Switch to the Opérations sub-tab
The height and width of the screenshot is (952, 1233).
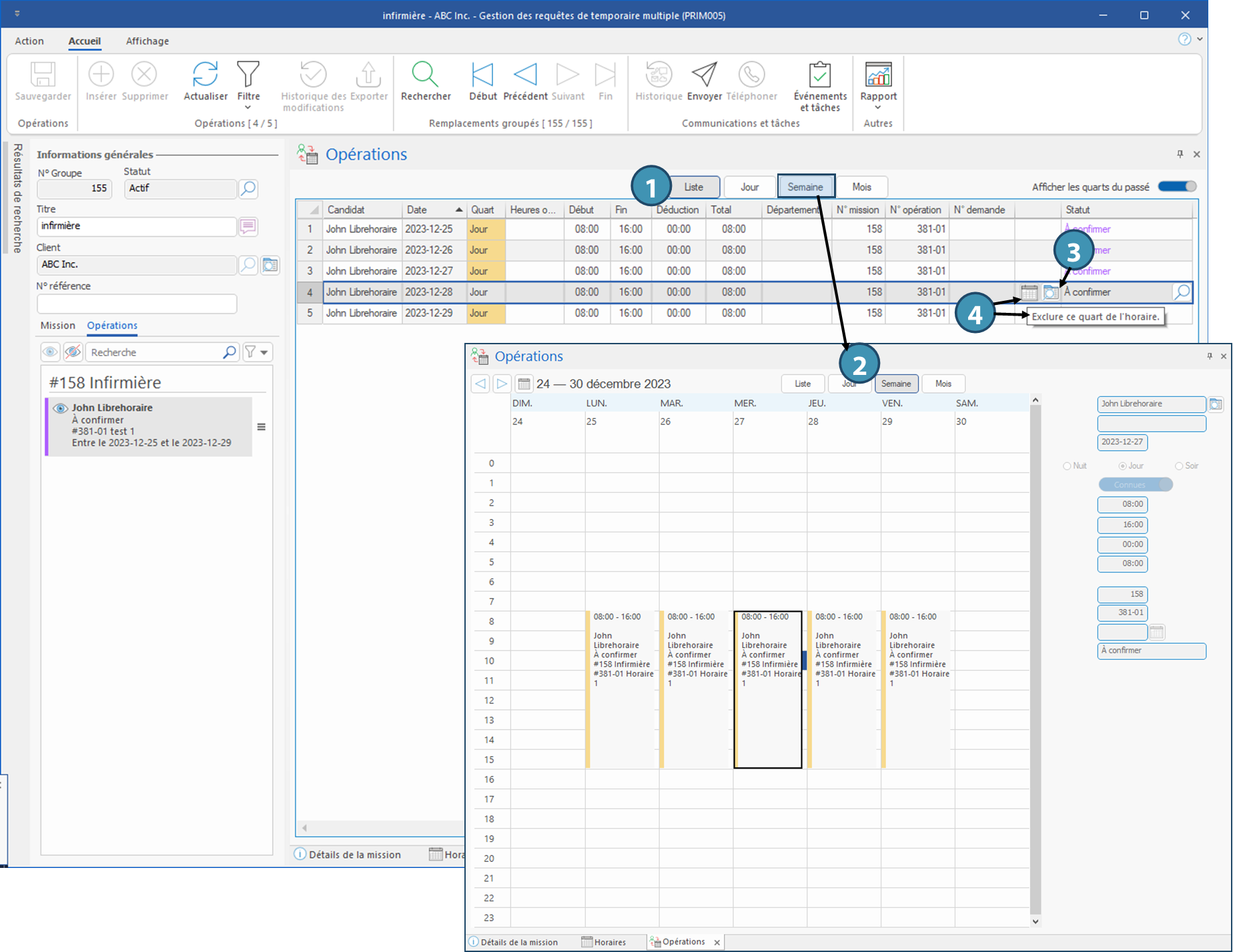click(x=112, y=326)
